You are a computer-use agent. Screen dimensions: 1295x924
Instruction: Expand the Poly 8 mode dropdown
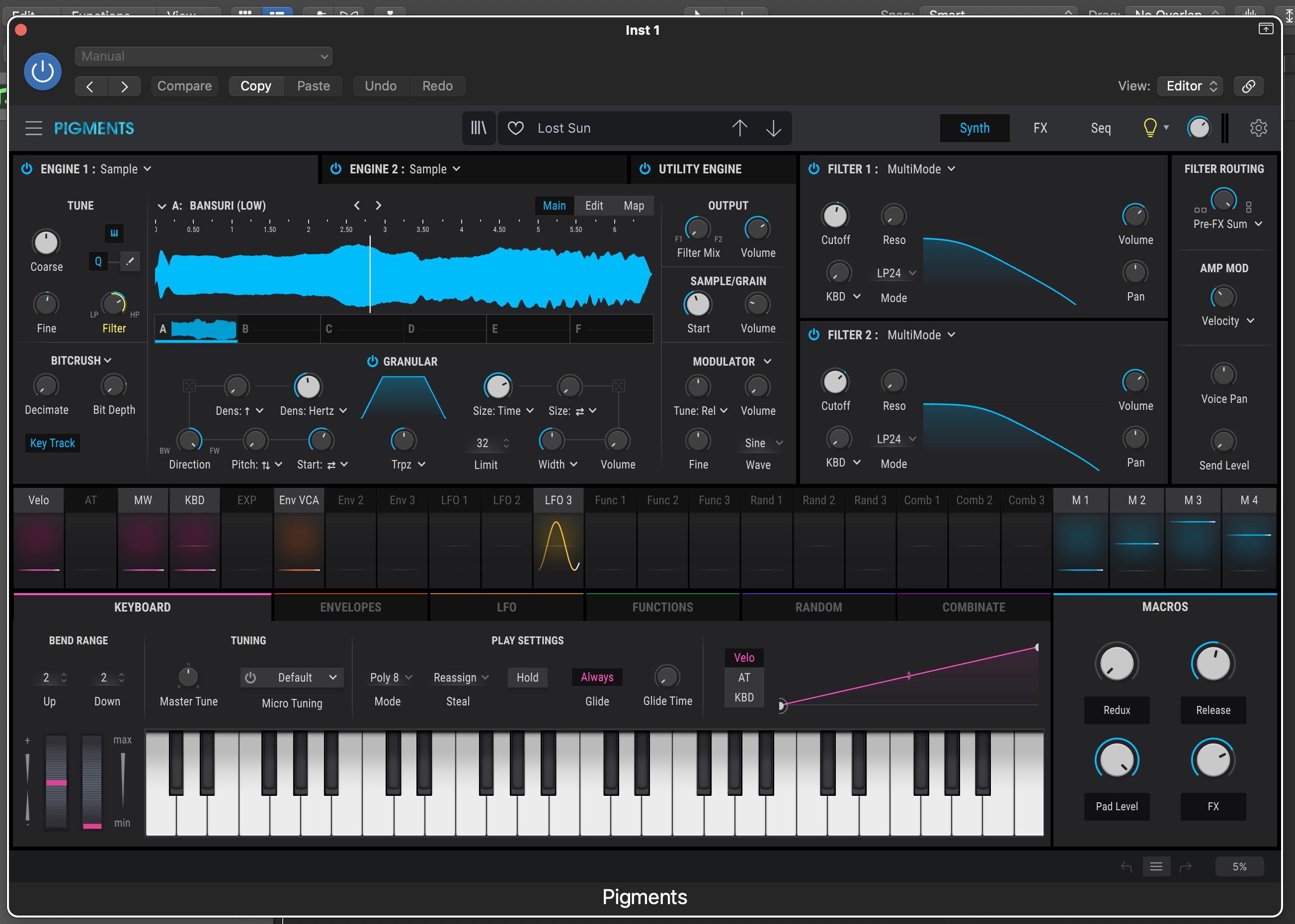click(390, 677)
